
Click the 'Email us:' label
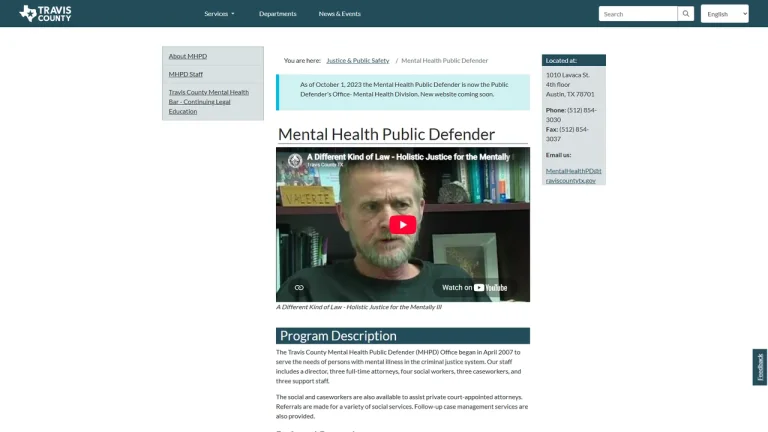point(558,155)
